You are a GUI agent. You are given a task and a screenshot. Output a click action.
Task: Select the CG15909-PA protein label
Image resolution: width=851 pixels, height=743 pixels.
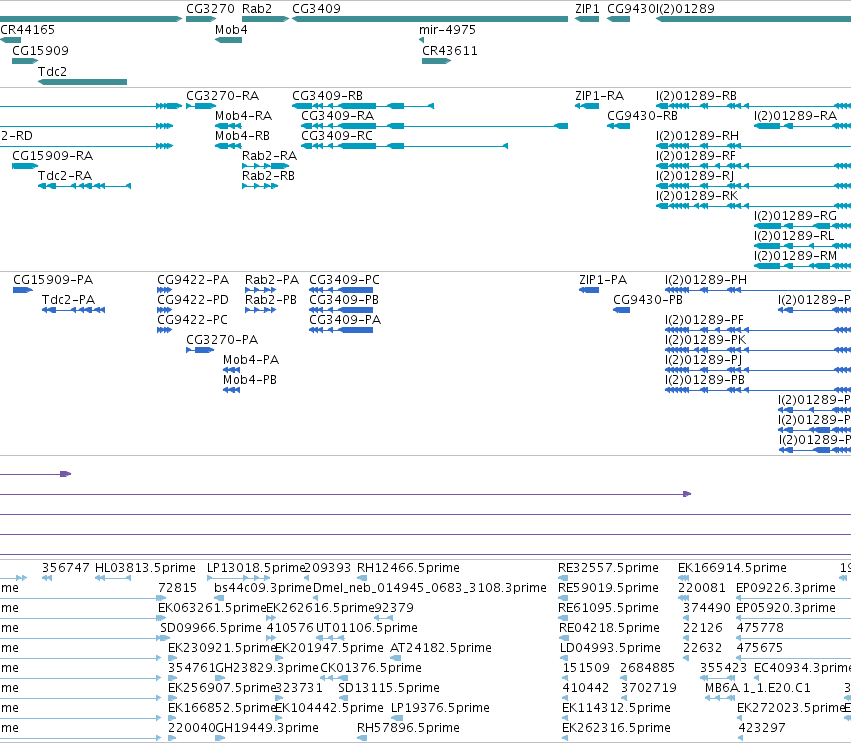click(53, 280)
